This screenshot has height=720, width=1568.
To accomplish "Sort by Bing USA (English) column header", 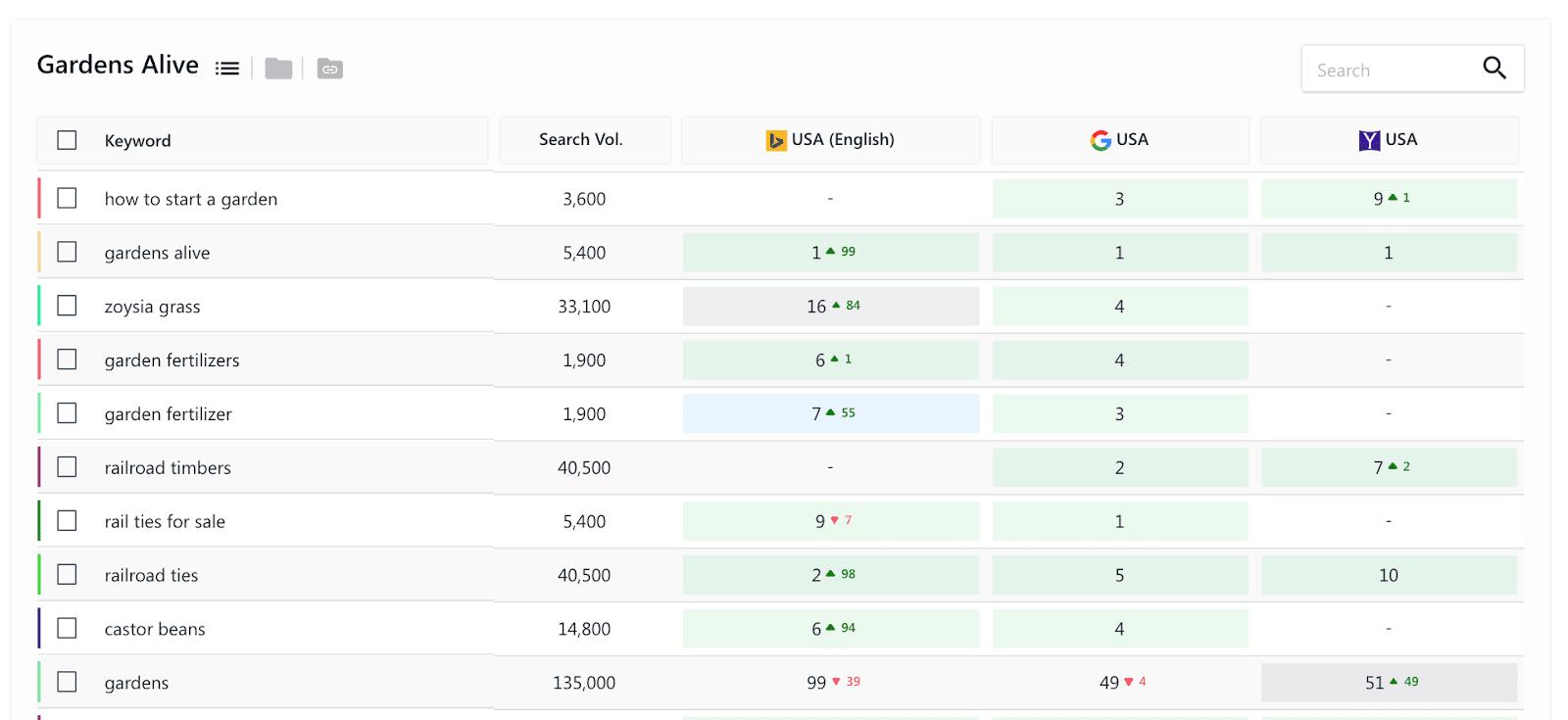I will point(831,140).
